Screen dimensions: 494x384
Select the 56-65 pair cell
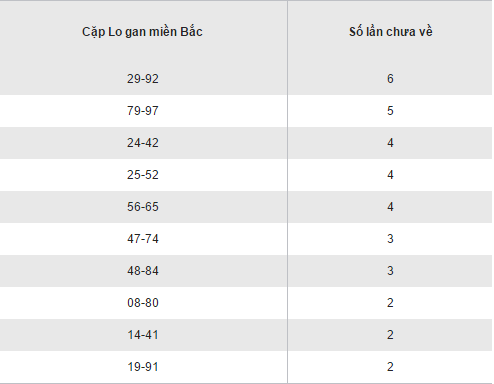pos(143,207)
